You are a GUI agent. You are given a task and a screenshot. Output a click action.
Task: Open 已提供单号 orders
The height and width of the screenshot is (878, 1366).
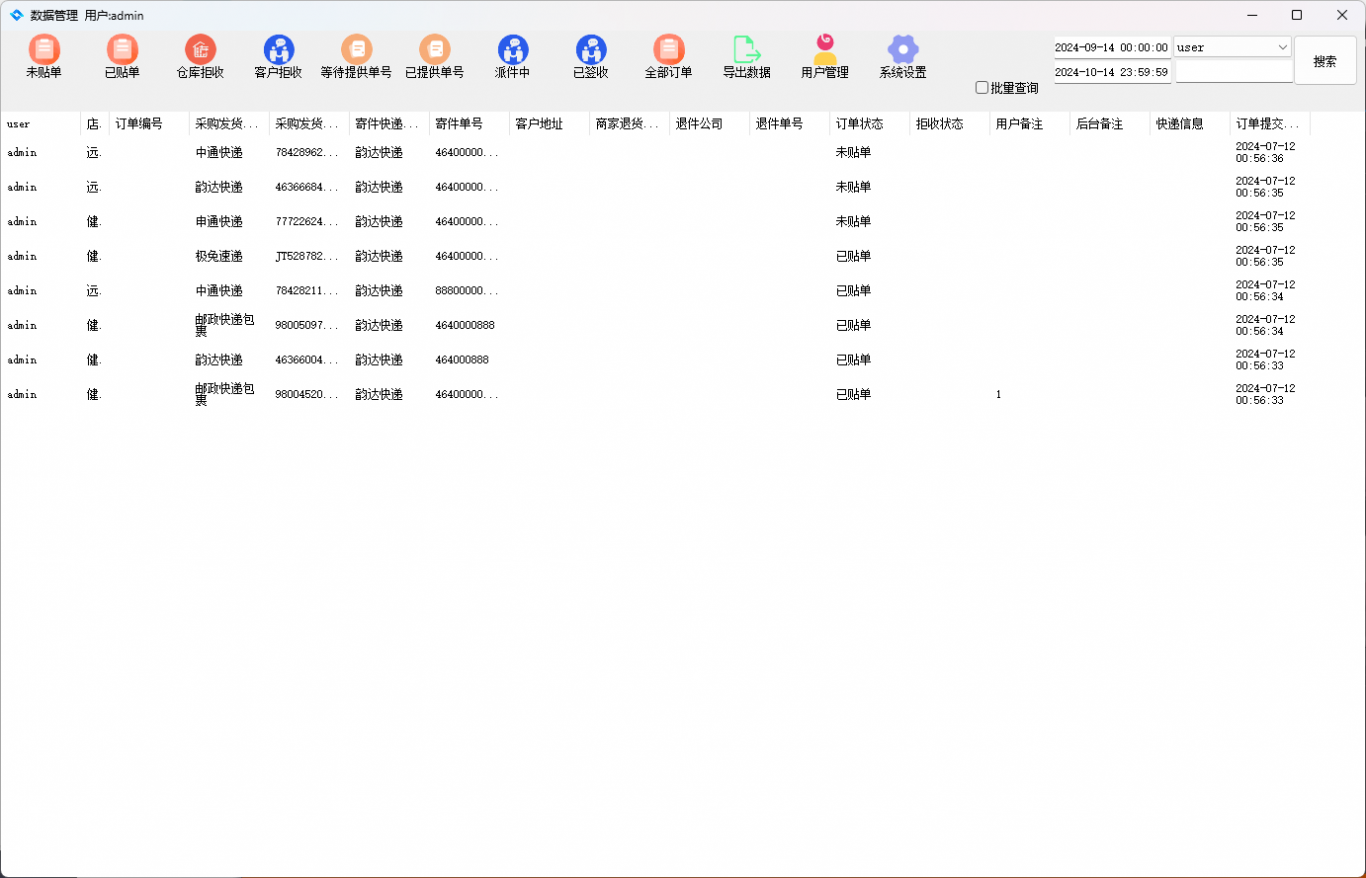(x=434, y=57)
